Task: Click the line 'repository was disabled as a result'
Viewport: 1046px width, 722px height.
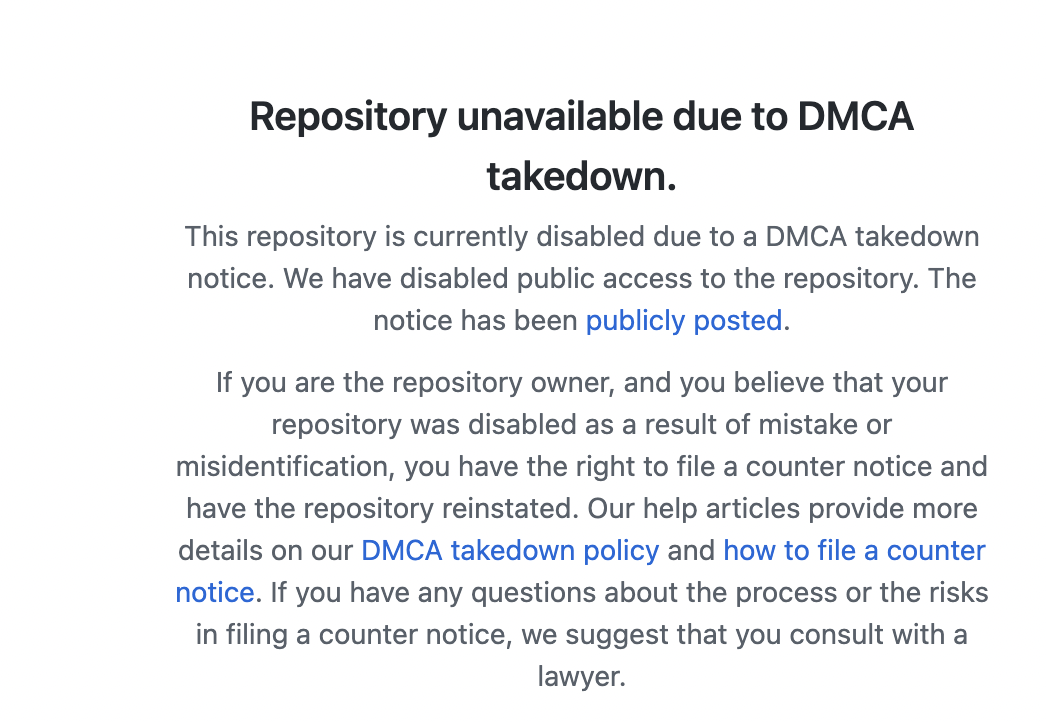Action: point(582,425)
